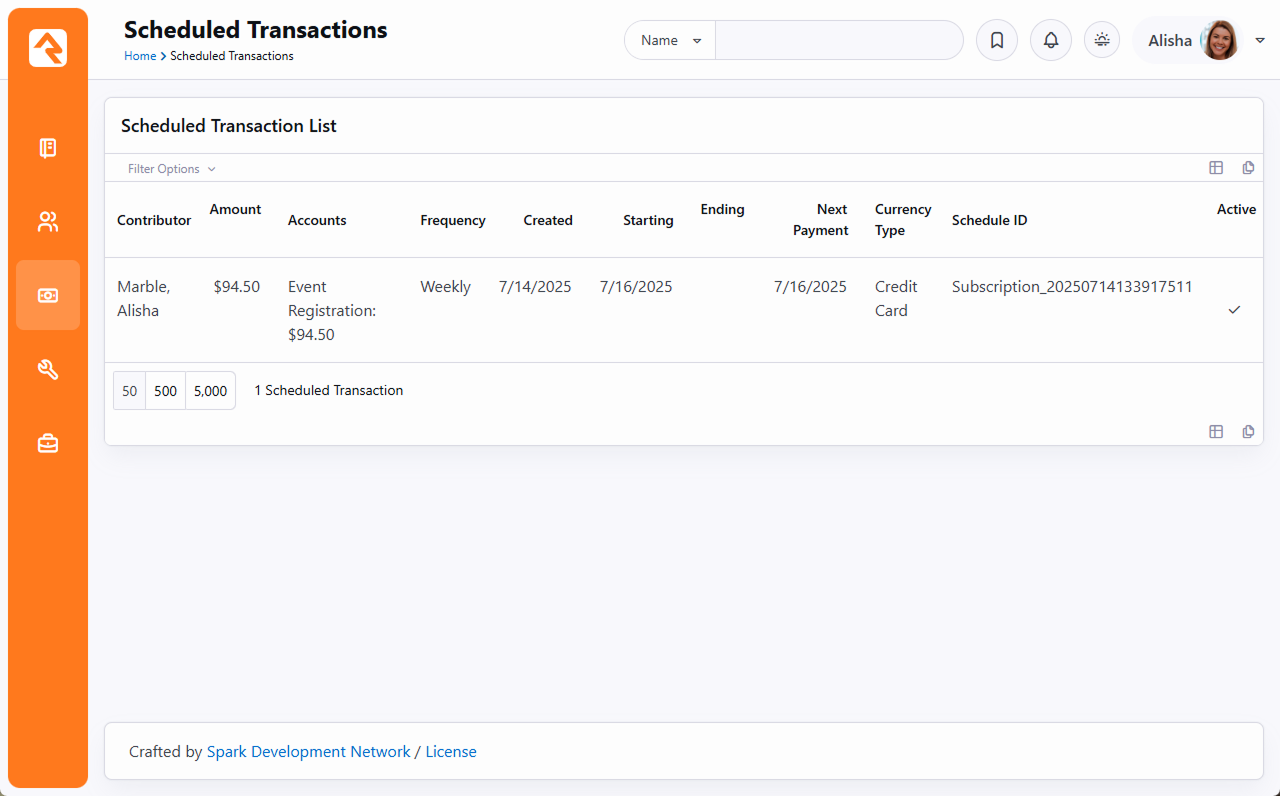Open the Intranet book icon in sidebar
This screenshot has height=796, width=1280.
tap(48, 148)
